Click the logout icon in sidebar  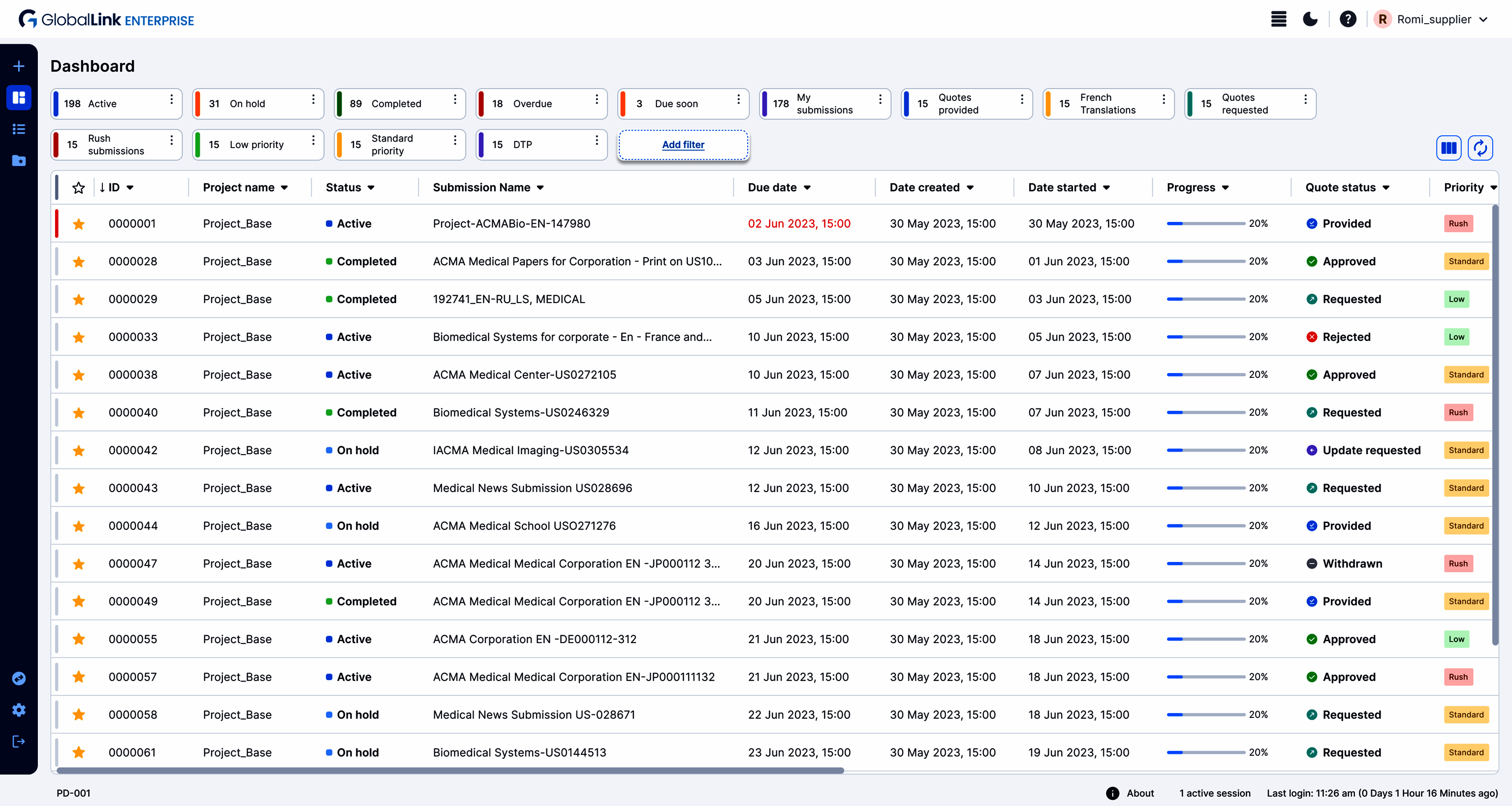tap(19, 742)
